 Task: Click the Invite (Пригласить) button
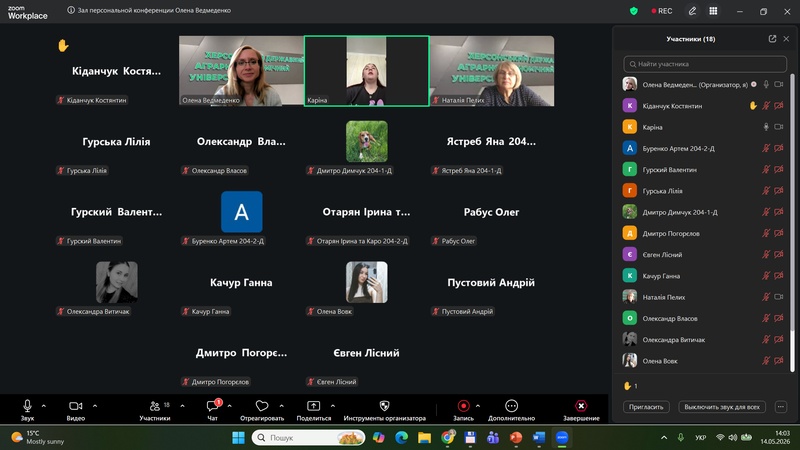click(x=646, y=407)
